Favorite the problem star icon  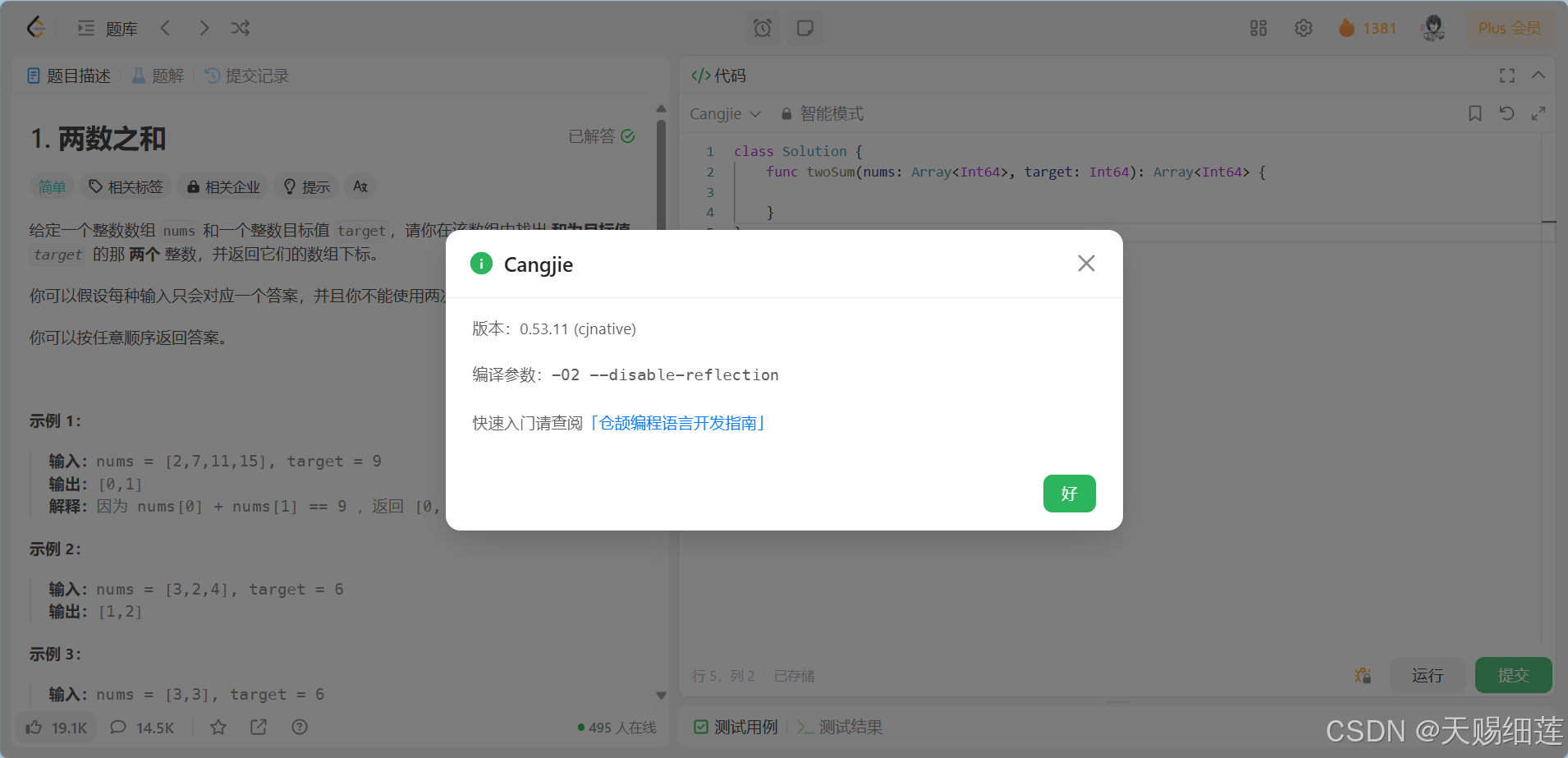point(218,727)
